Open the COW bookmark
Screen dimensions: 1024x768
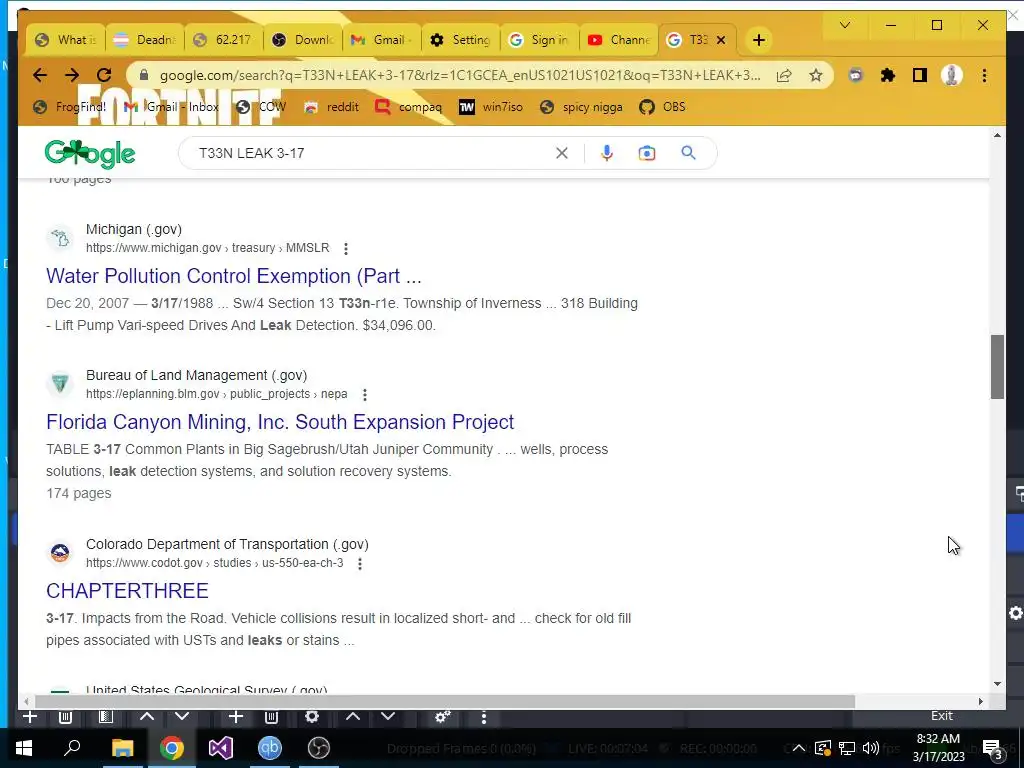pyautogui.click(x=261, y=106)
